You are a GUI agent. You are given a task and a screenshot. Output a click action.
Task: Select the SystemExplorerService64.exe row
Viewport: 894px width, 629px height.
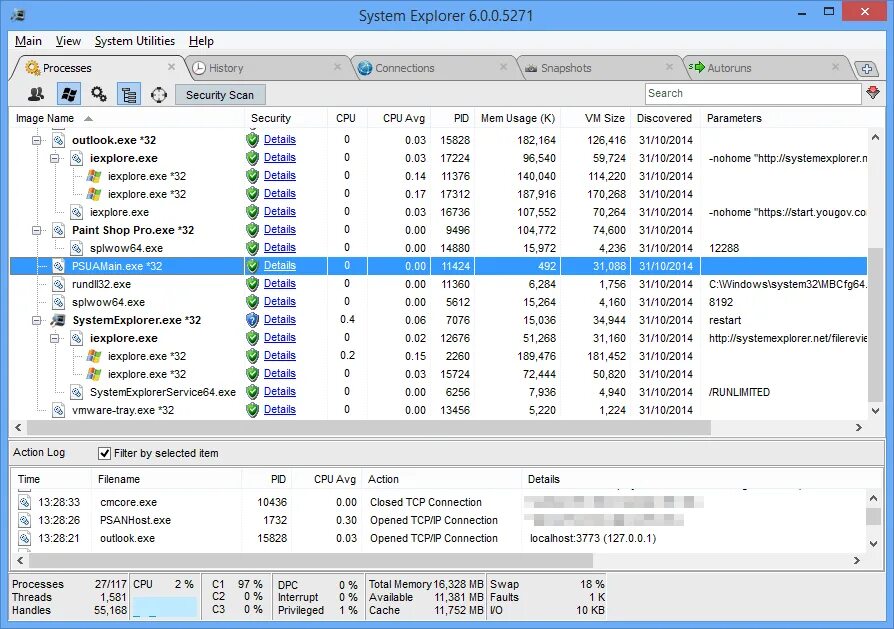pos(438,392)
